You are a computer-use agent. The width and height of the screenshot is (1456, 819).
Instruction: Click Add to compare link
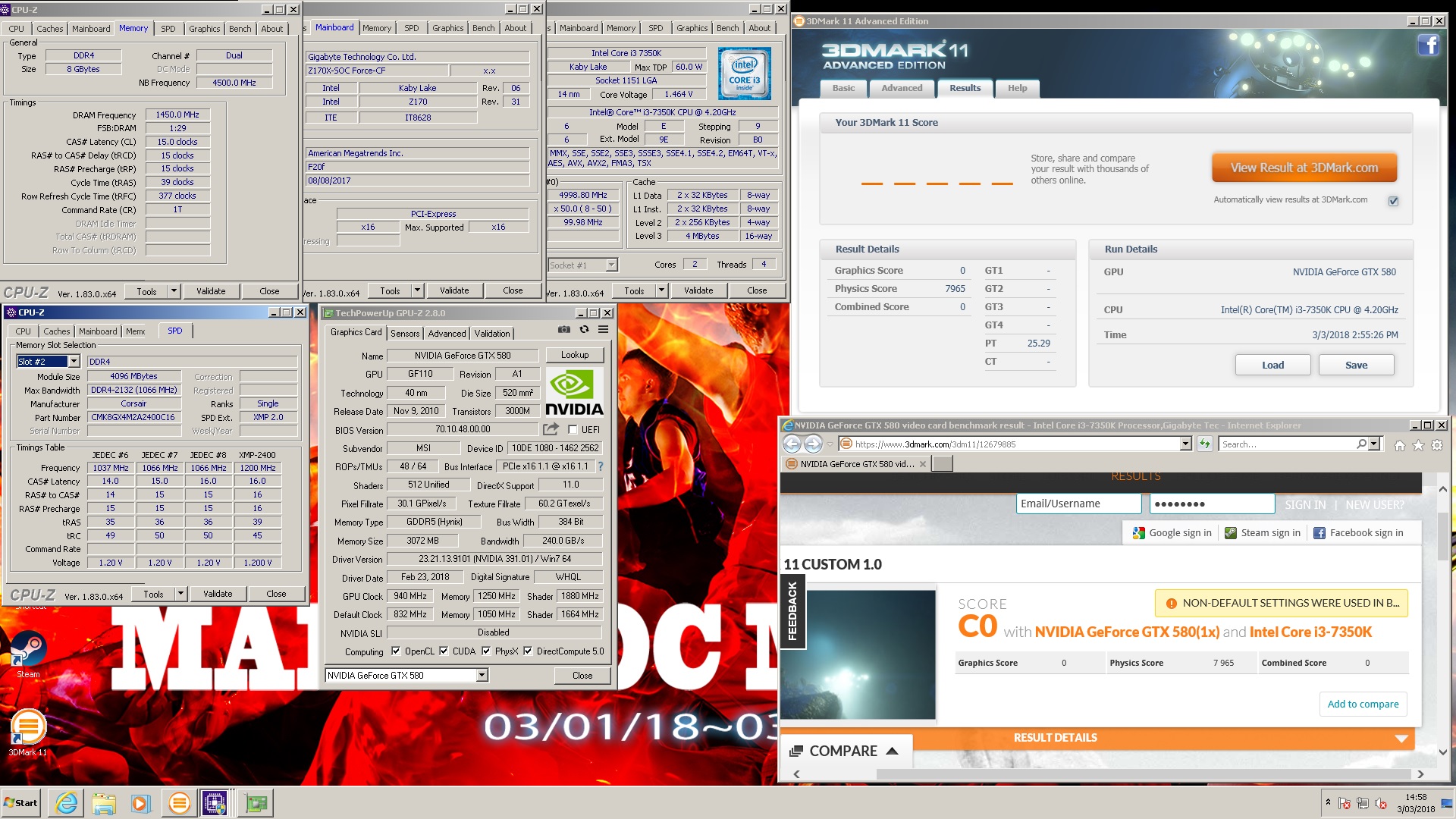(1363, 704)
